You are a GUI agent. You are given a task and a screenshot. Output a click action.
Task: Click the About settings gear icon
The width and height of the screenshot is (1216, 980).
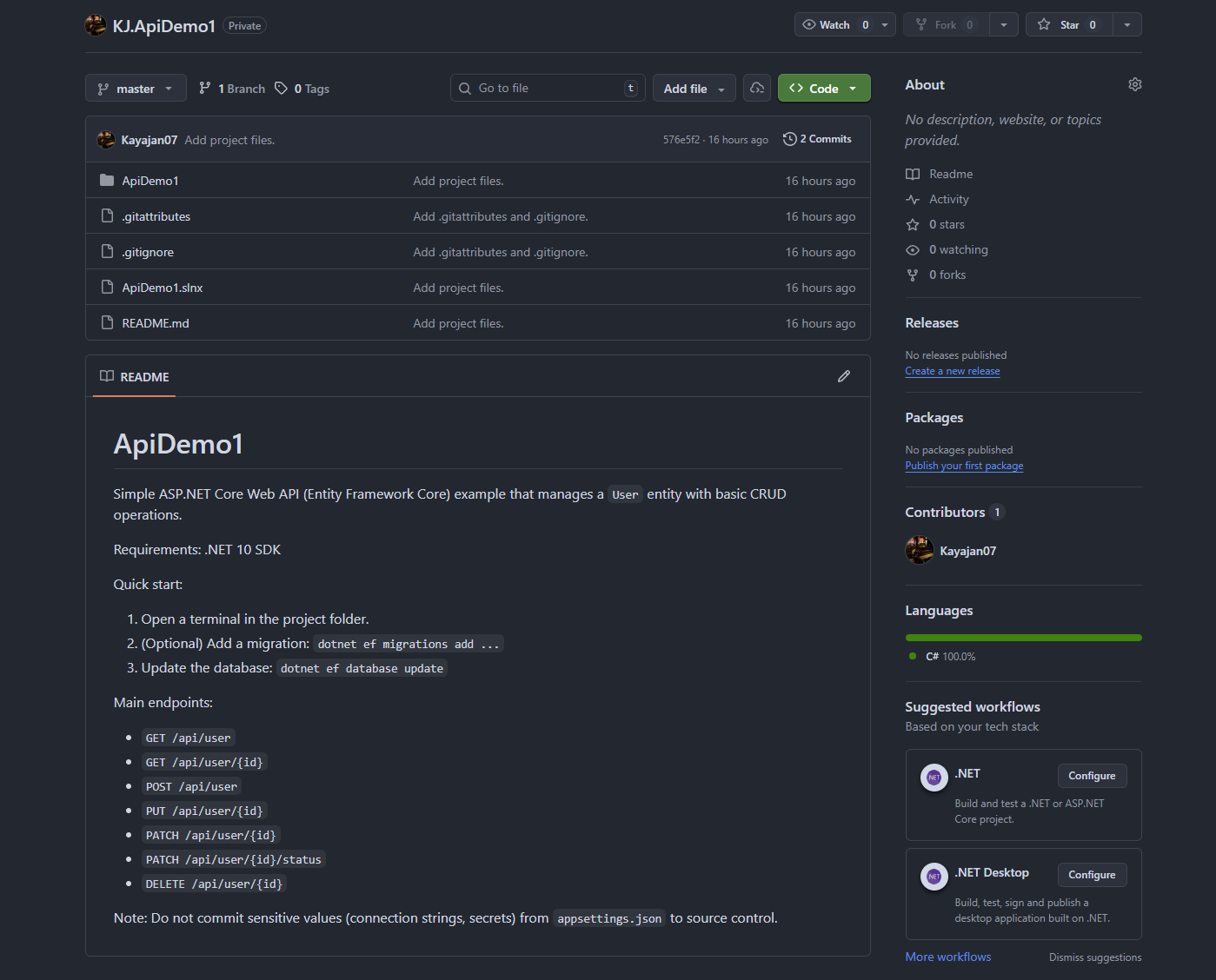(x=1134, y=84)
